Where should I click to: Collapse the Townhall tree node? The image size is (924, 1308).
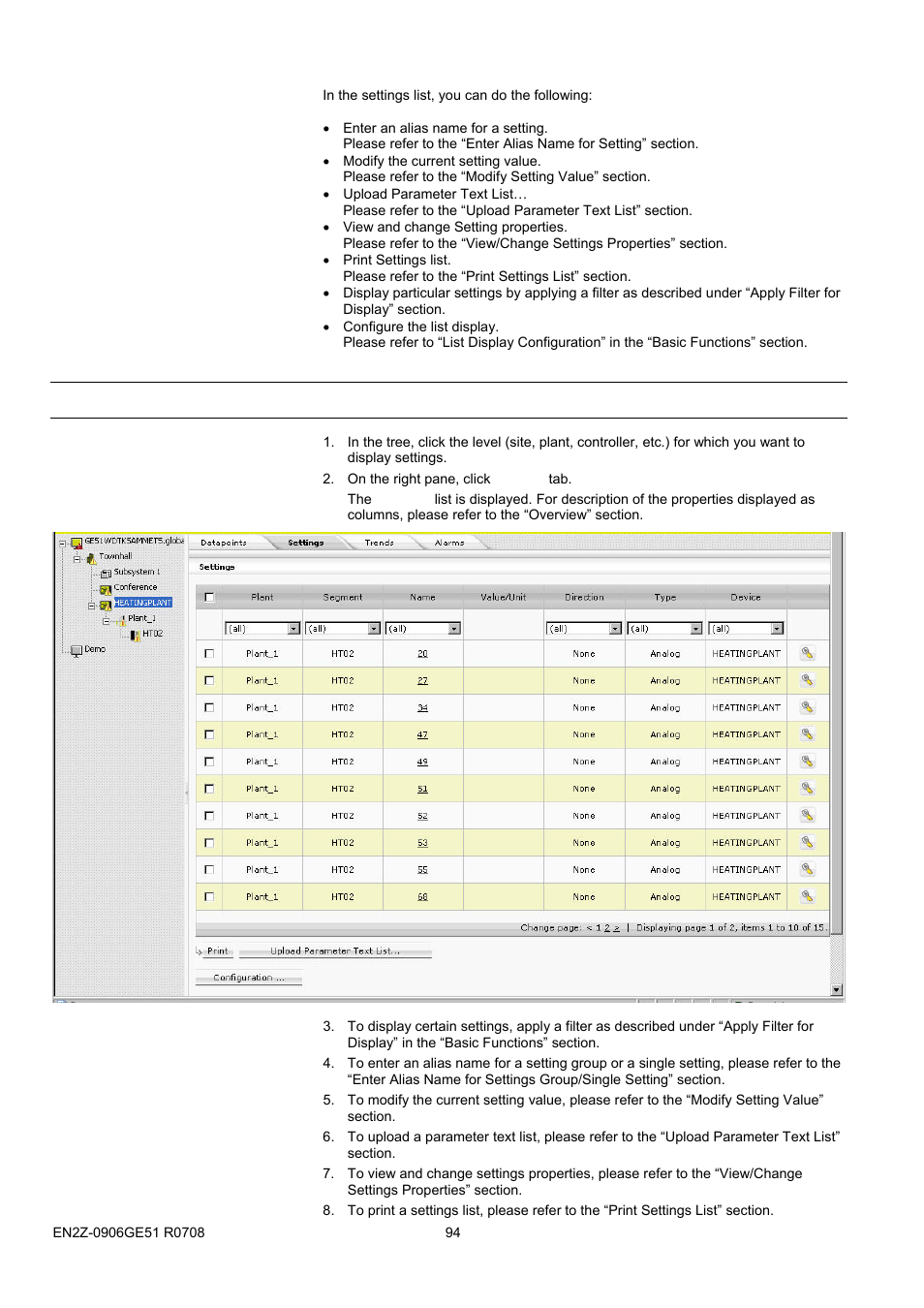click(77, 558)
